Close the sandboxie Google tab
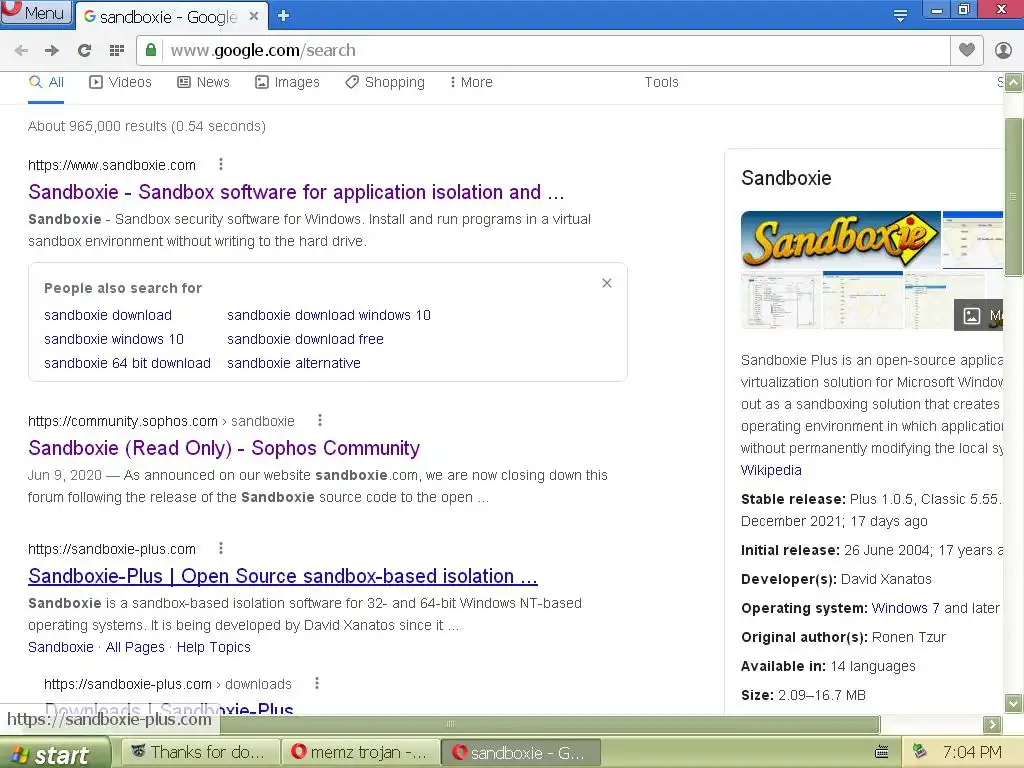The width and height of the screenshot is (1024, 768). 254,16
